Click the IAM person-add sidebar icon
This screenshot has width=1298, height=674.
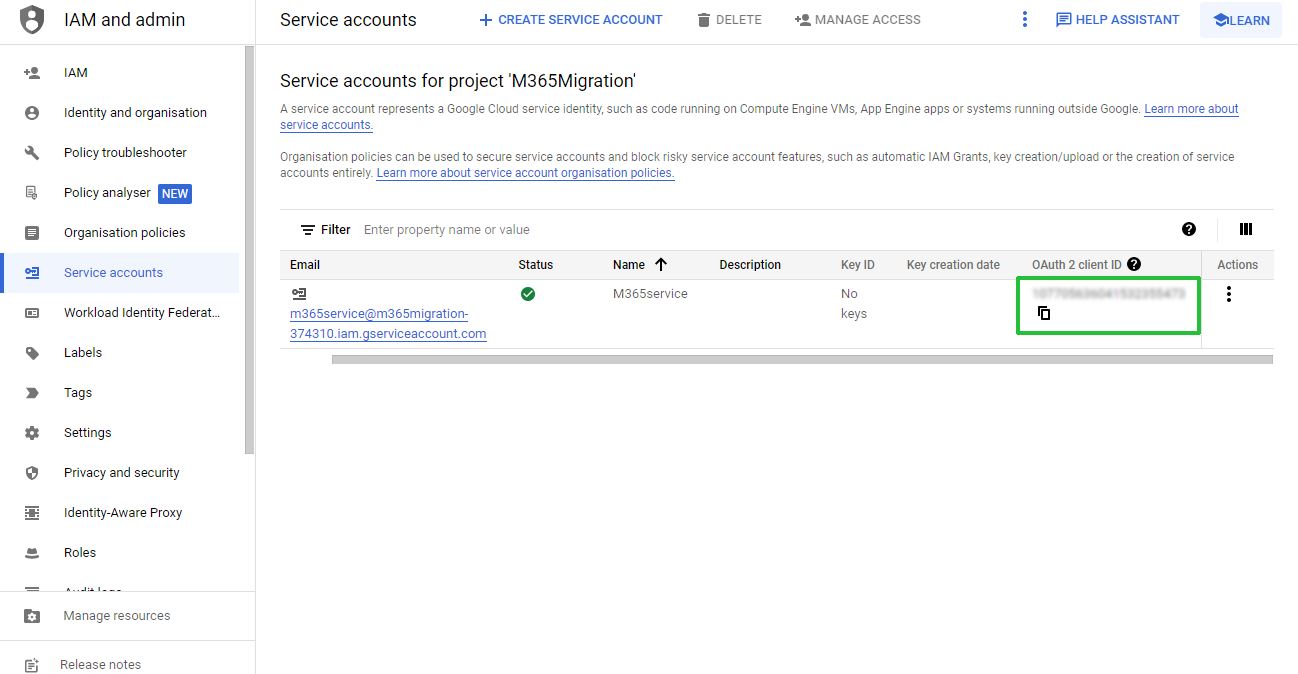point(32,73)
